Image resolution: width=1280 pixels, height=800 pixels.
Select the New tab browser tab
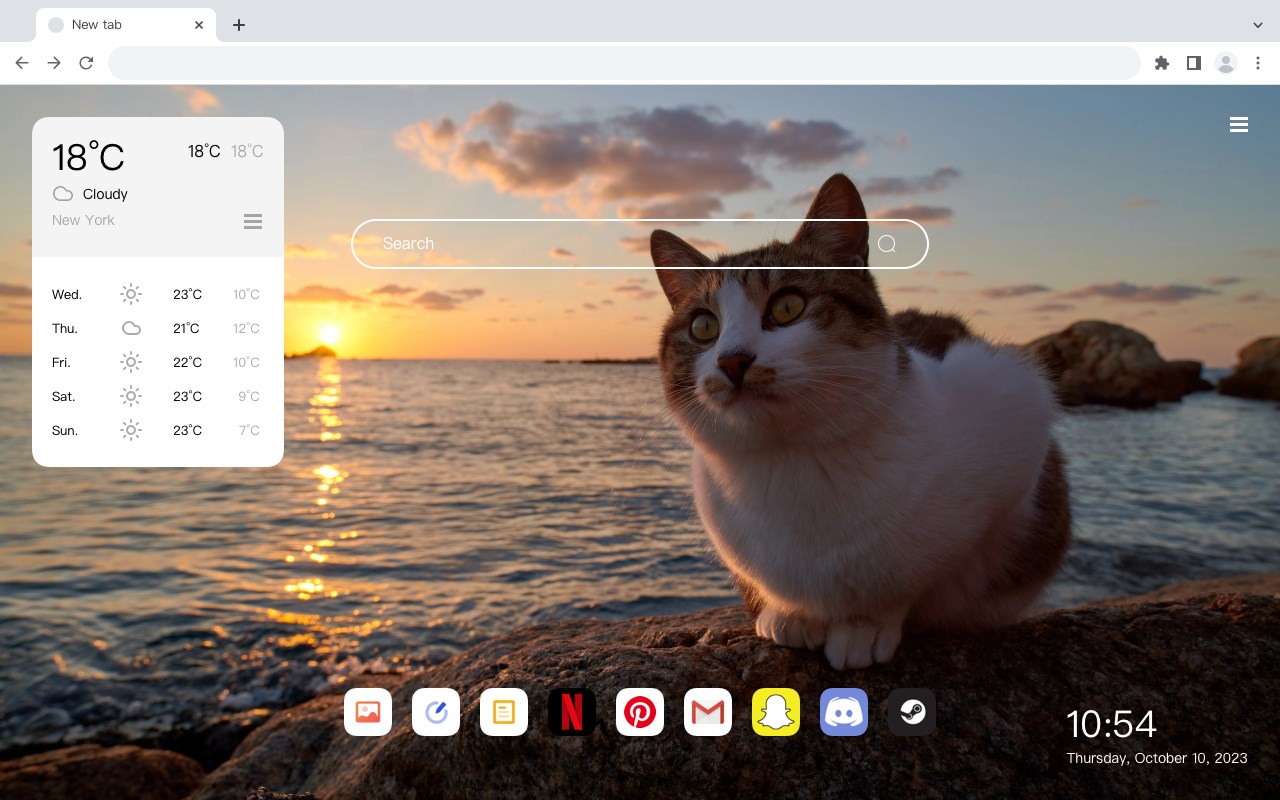point(126,25)
